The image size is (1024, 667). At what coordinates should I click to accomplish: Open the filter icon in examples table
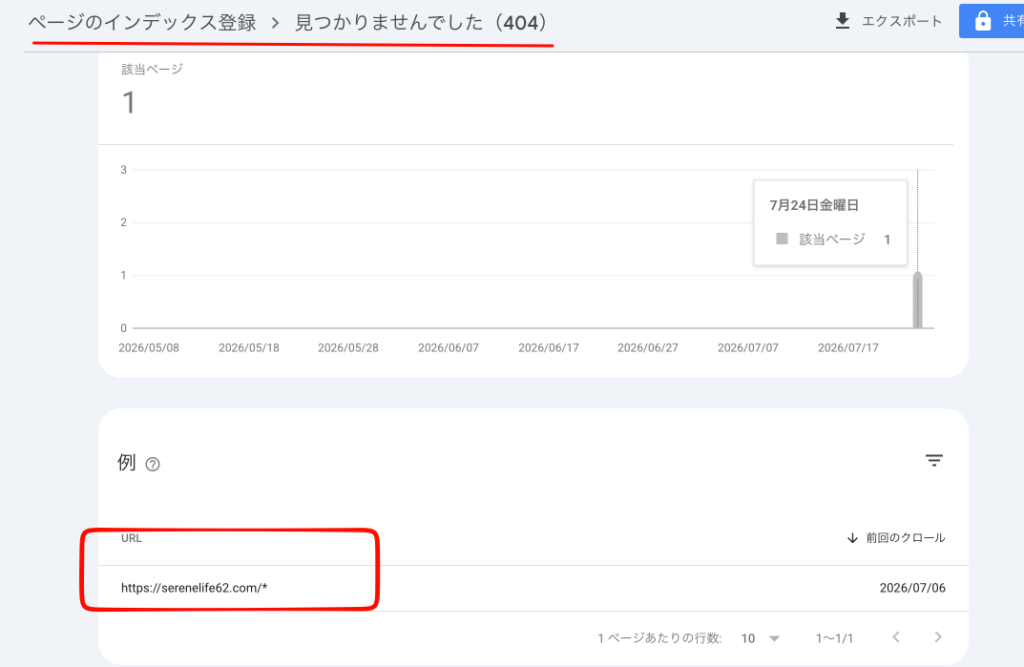click(934, 461)
